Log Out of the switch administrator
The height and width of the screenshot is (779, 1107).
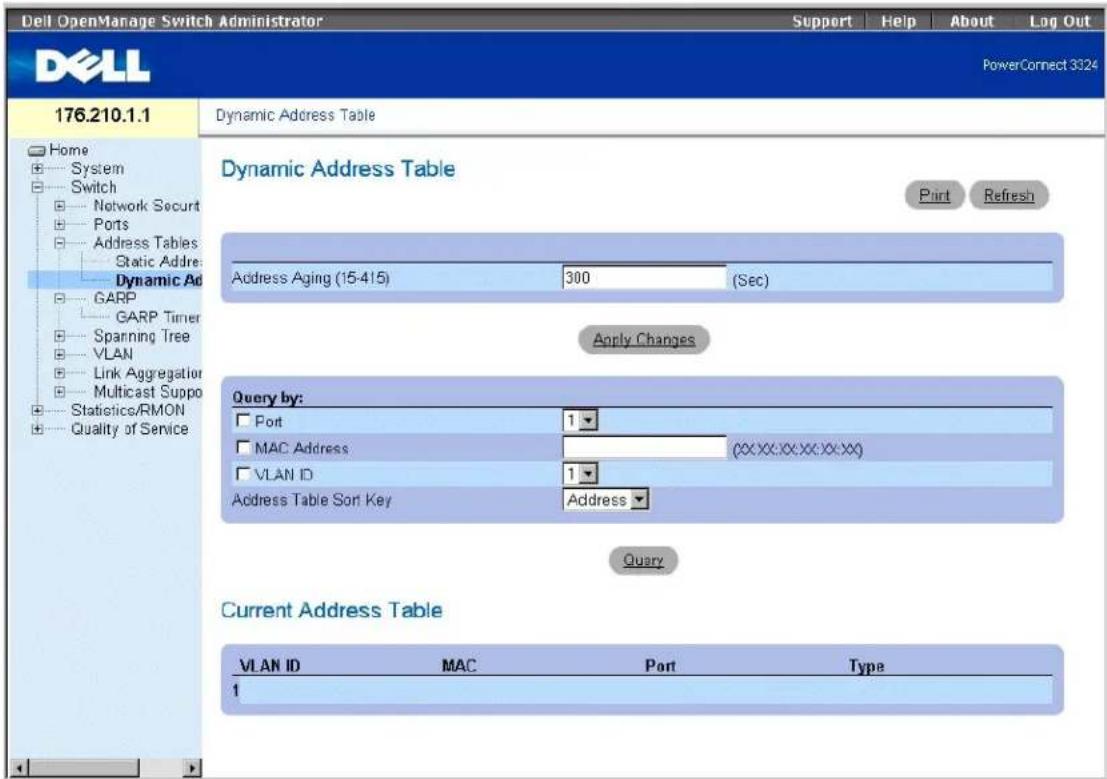1060,21
